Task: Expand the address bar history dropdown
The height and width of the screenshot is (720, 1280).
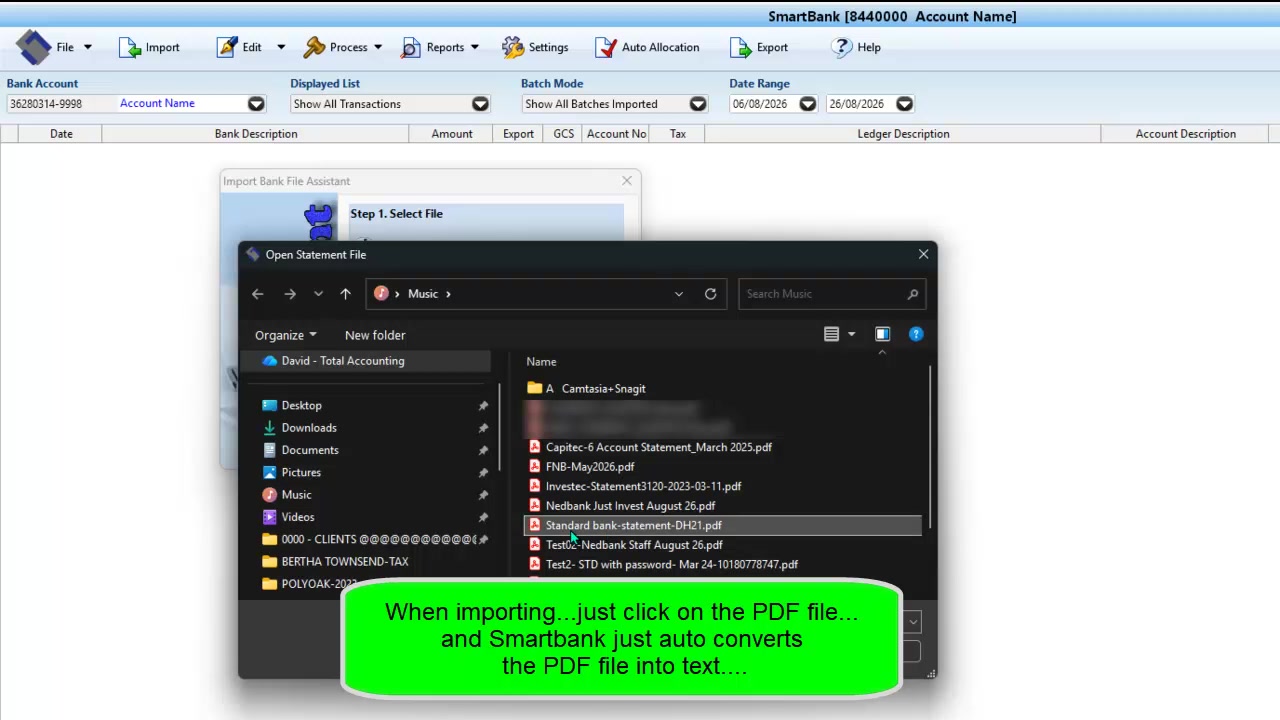Action: click(x=679, y=294)
